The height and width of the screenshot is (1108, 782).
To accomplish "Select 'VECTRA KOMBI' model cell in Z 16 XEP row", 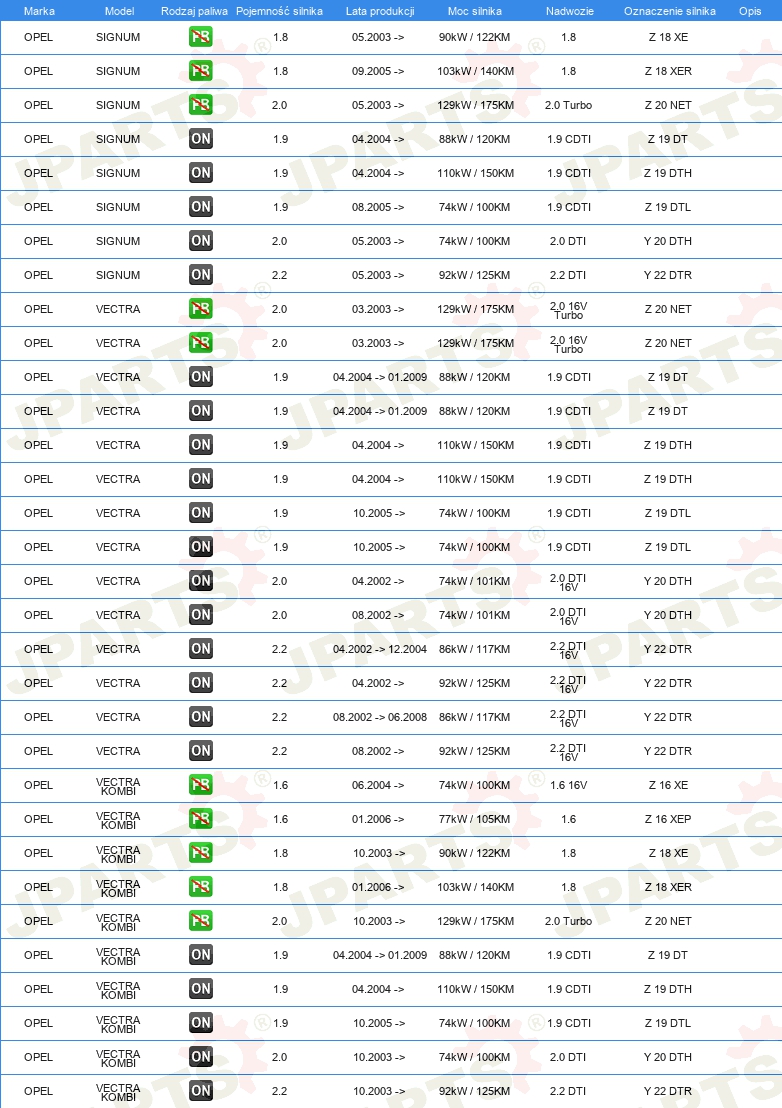I will [x=118, y=820].
